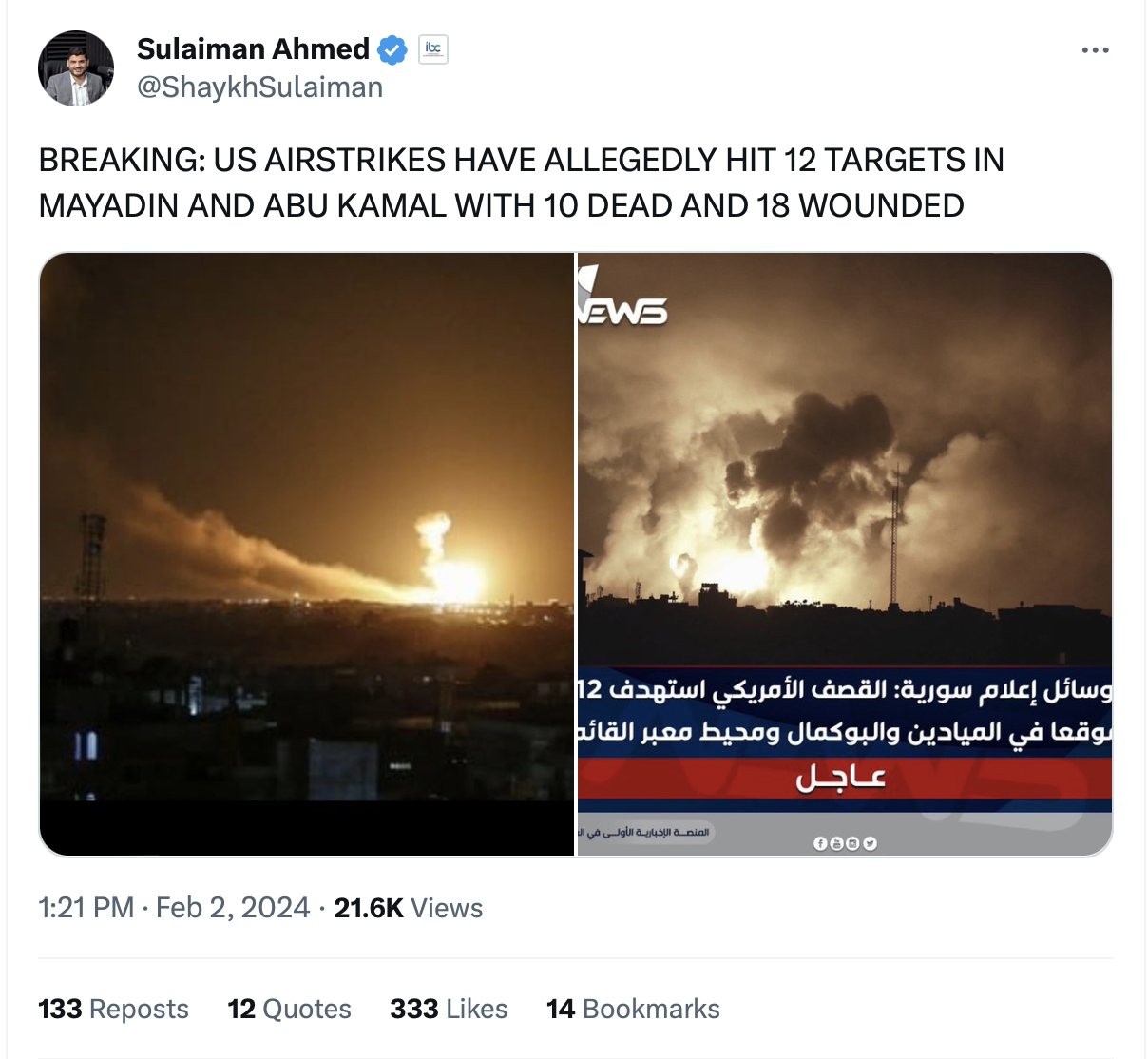The height and width of the screenshot is (1059, 1148).
Task: Open the right Arabic news broadcast image
Action: pyautogui.click(x=845, y=554)
